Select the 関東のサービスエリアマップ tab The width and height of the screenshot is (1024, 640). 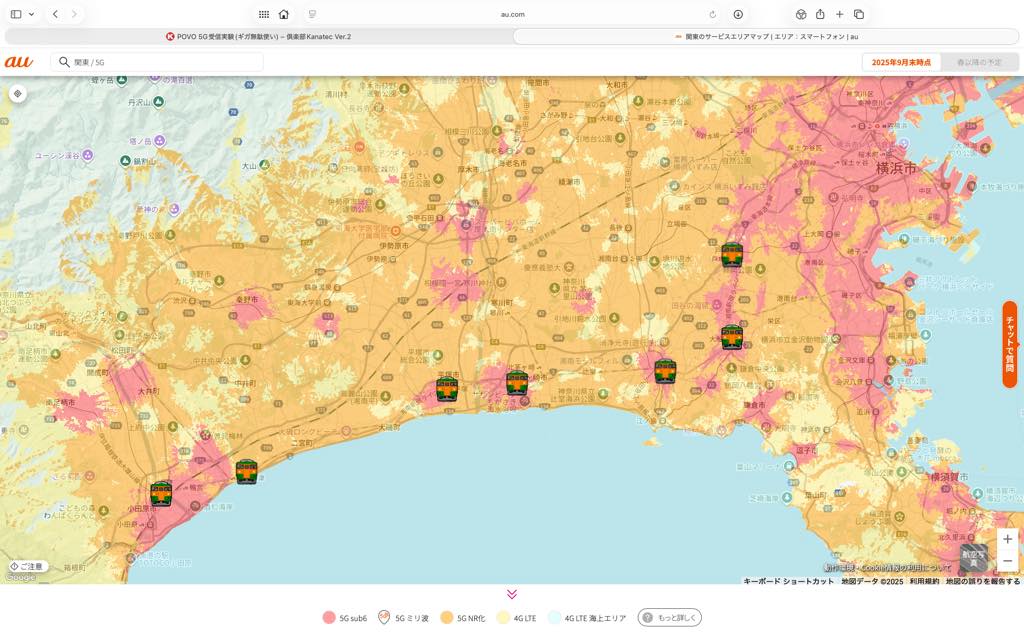(x=766, y=36)
